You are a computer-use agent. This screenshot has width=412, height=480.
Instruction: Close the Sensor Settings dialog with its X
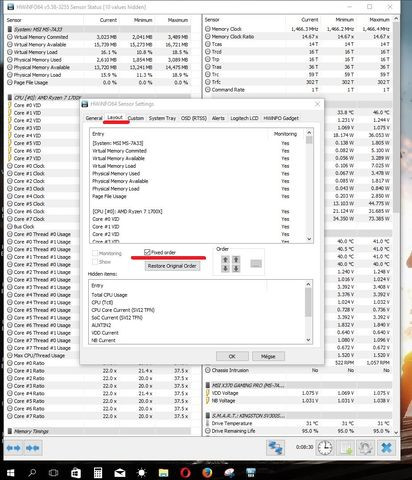click(x=317, y=104)
